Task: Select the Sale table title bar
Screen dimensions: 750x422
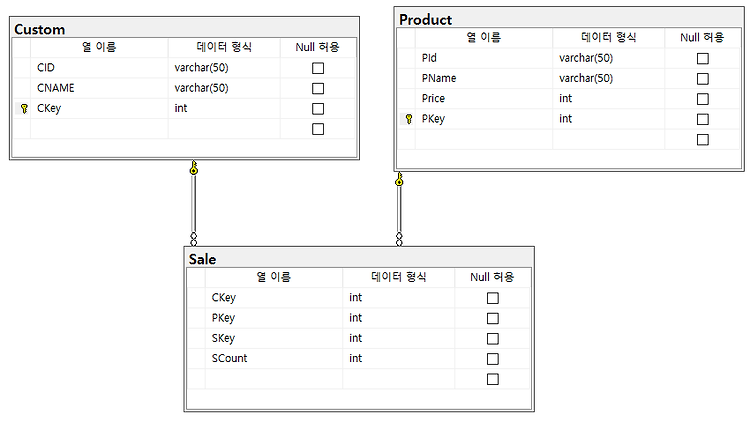Action: click(359, 259)
